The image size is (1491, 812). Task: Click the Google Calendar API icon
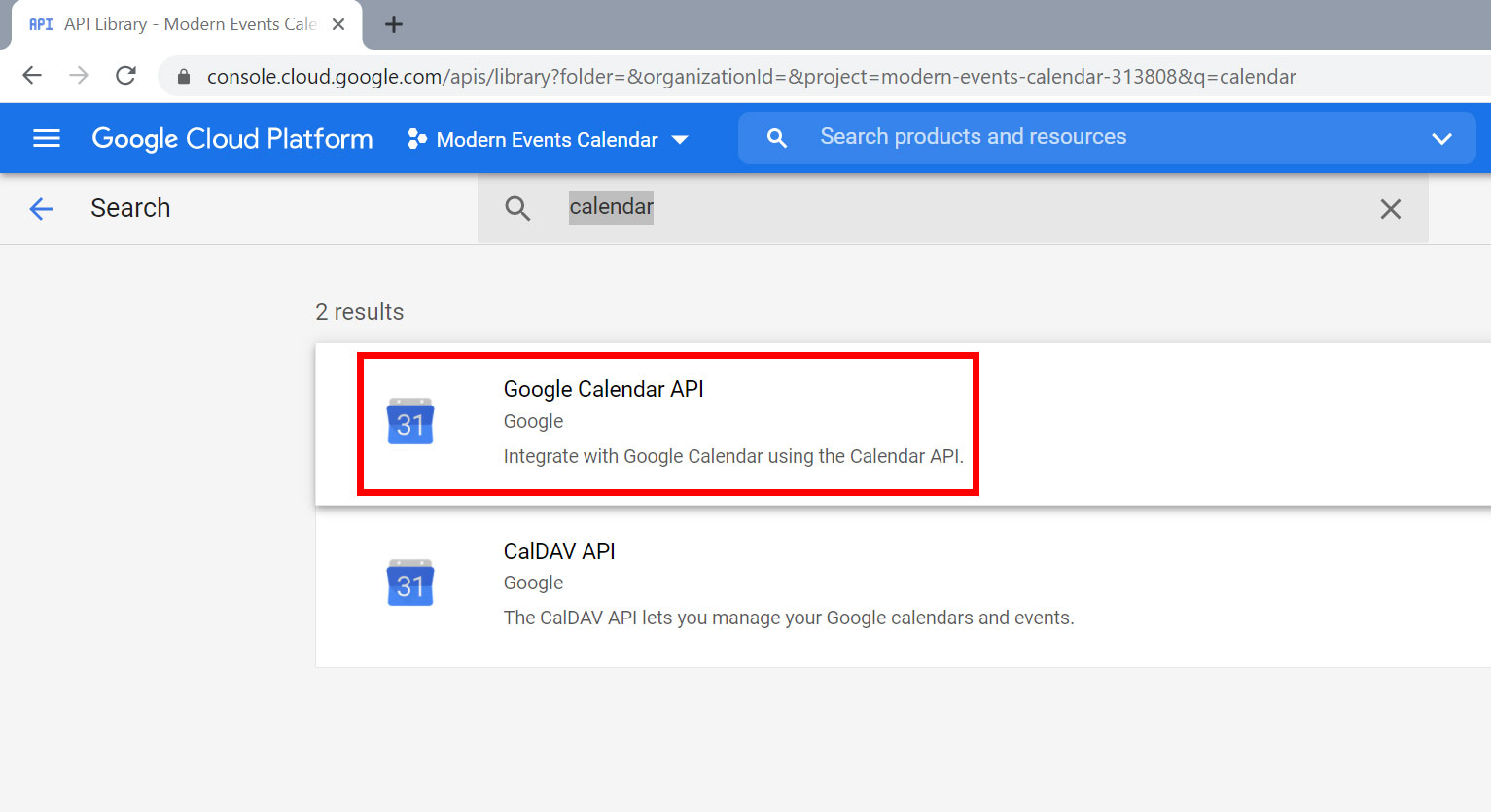(410, 422)
